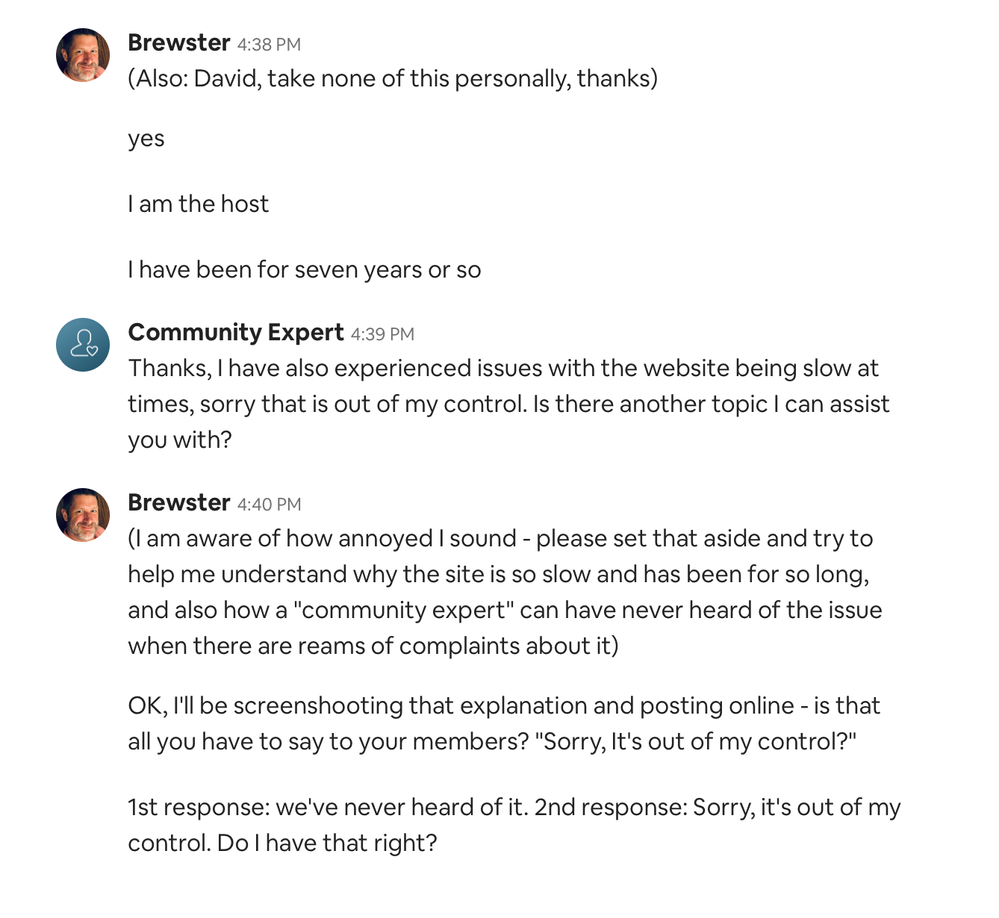The height and width of the screenshot is (918, 999).
Task: Click the short "yes" message
Action: (146, 139)
